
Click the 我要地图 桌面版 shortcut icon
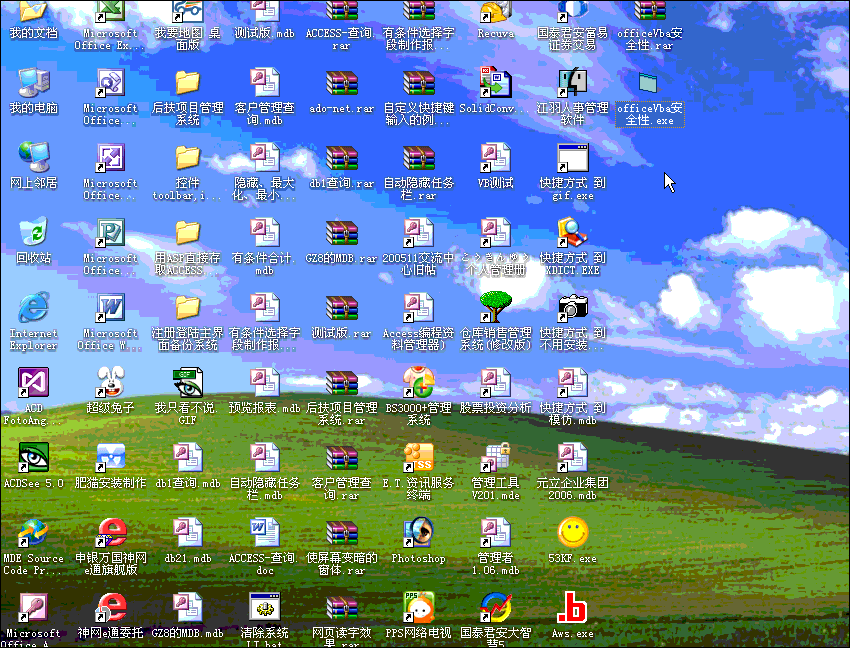point(188,12)
